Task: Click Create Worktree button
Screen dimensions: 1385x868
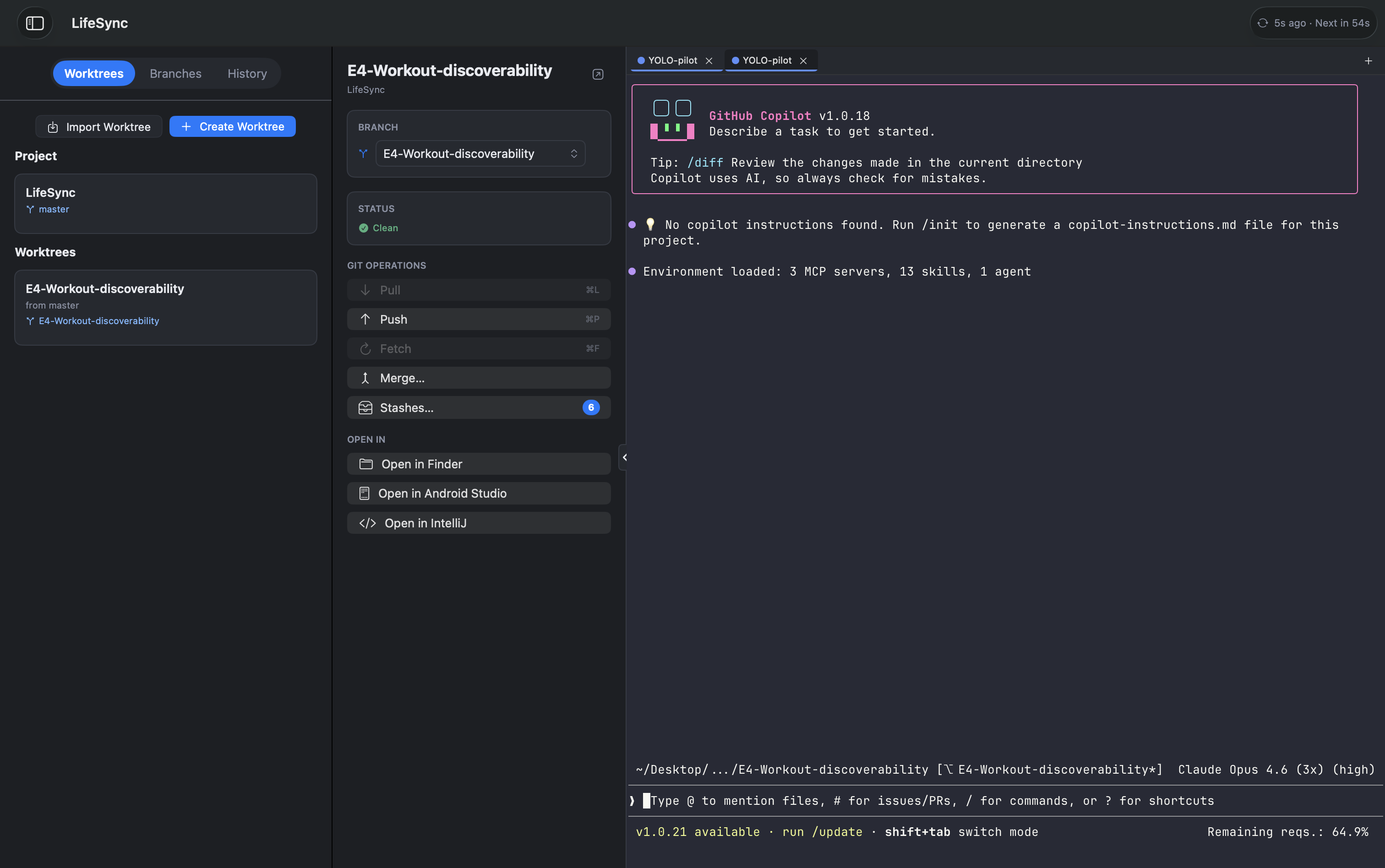Action: tap(233, 126)
